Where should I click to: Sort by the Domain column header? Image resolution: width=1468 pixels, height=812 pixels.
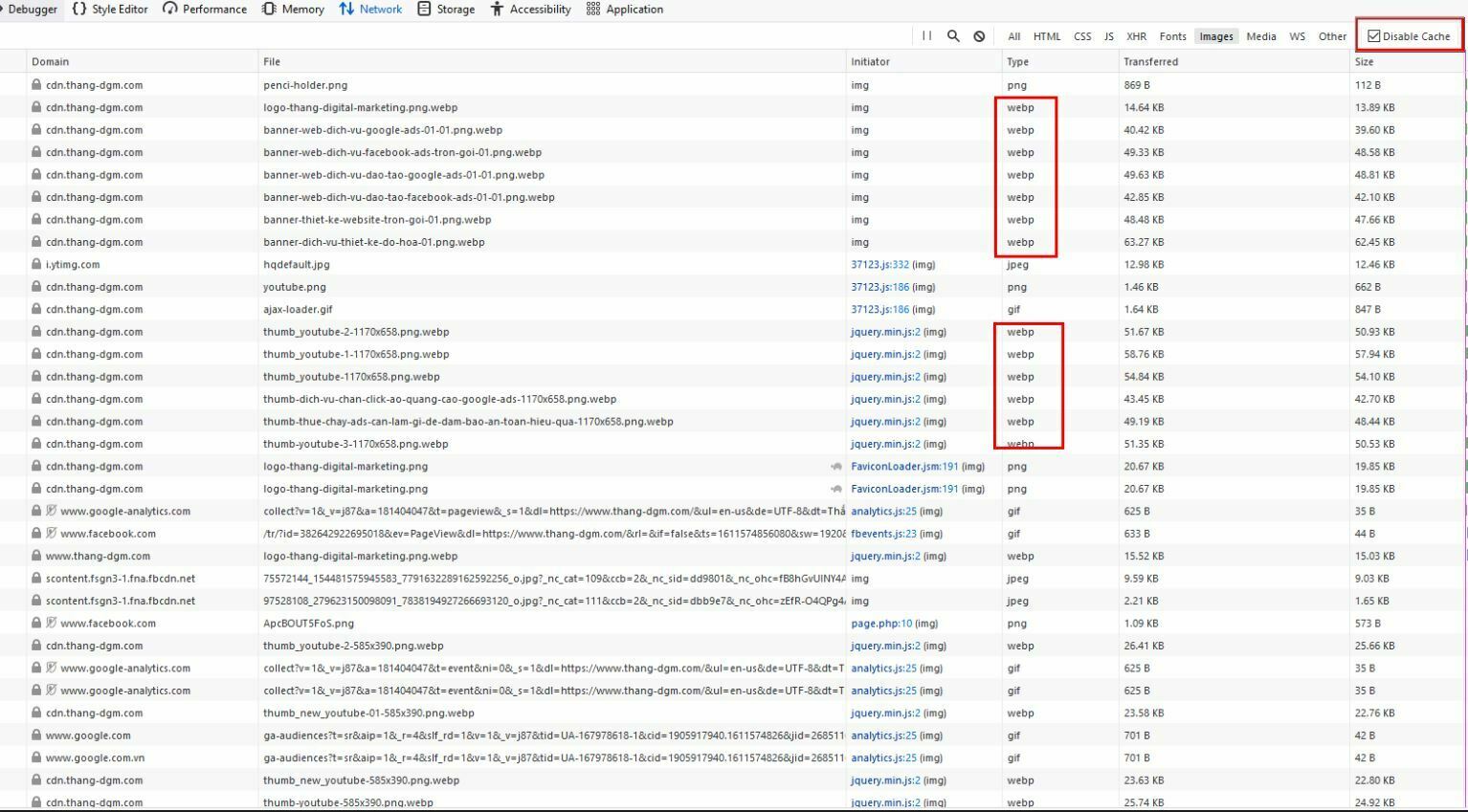point(142,61)
